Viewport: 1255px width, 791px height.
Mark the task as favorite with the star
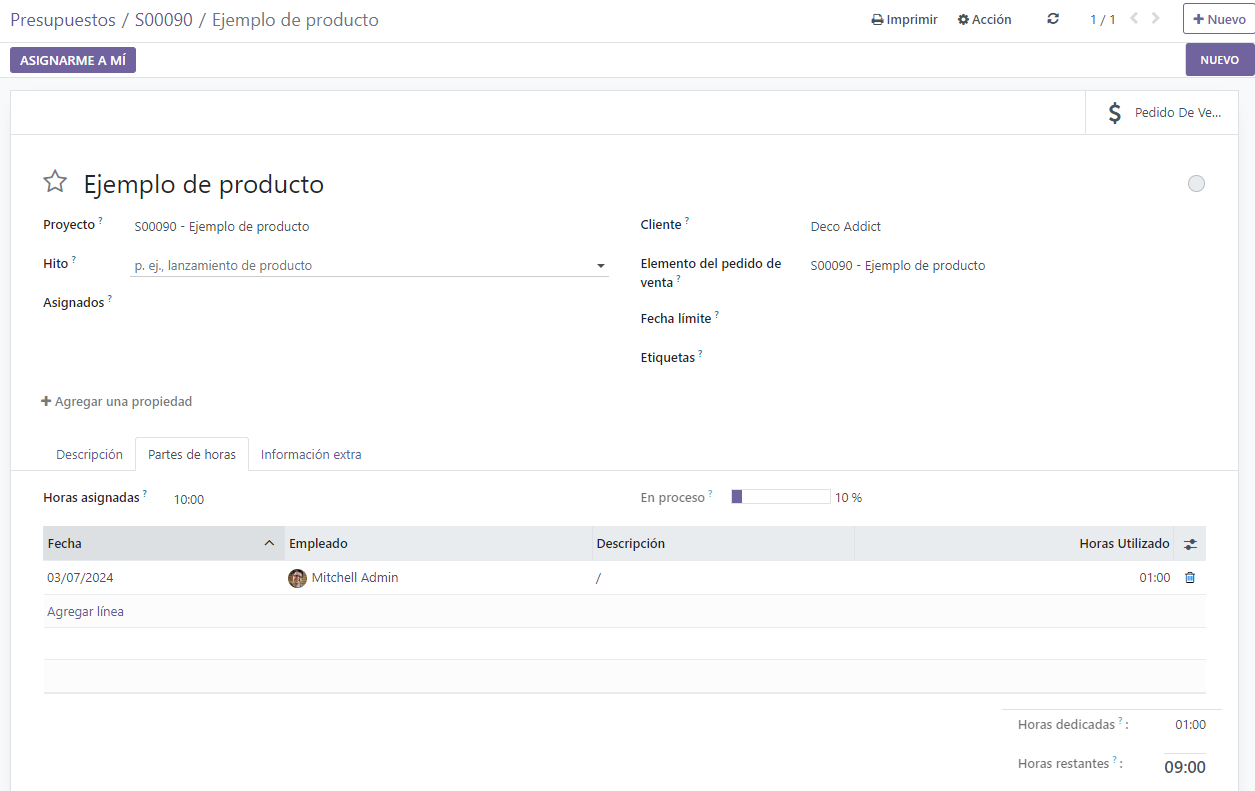point(55,181)
